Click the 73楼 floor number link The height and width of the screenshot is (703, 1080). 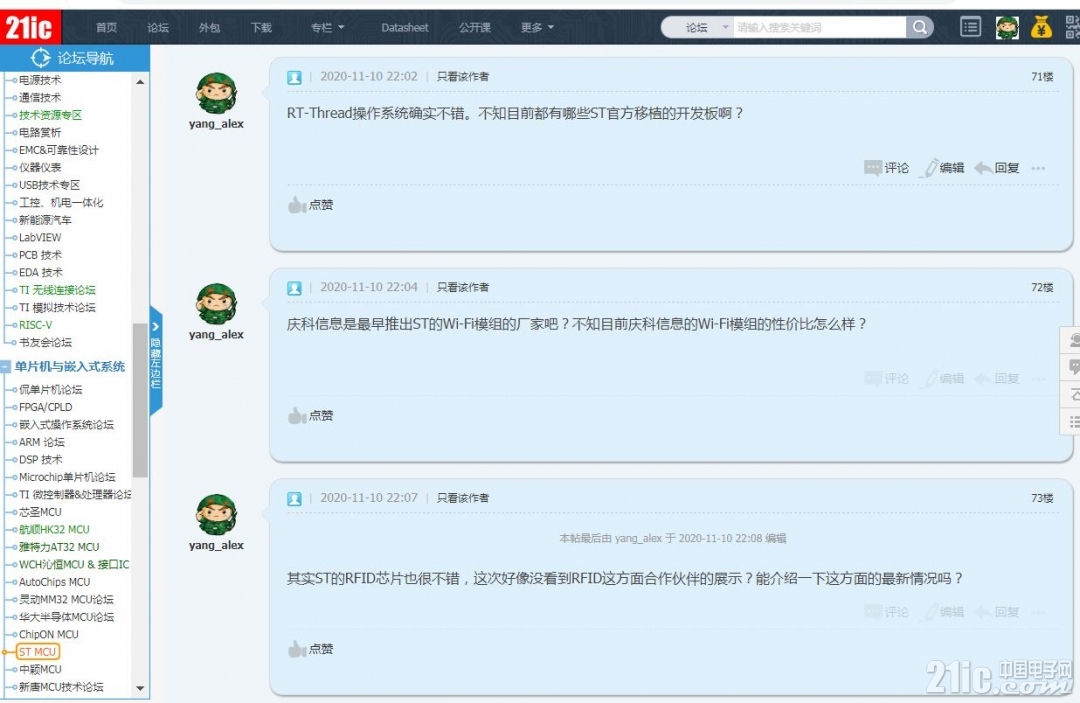pos(1042,498)
